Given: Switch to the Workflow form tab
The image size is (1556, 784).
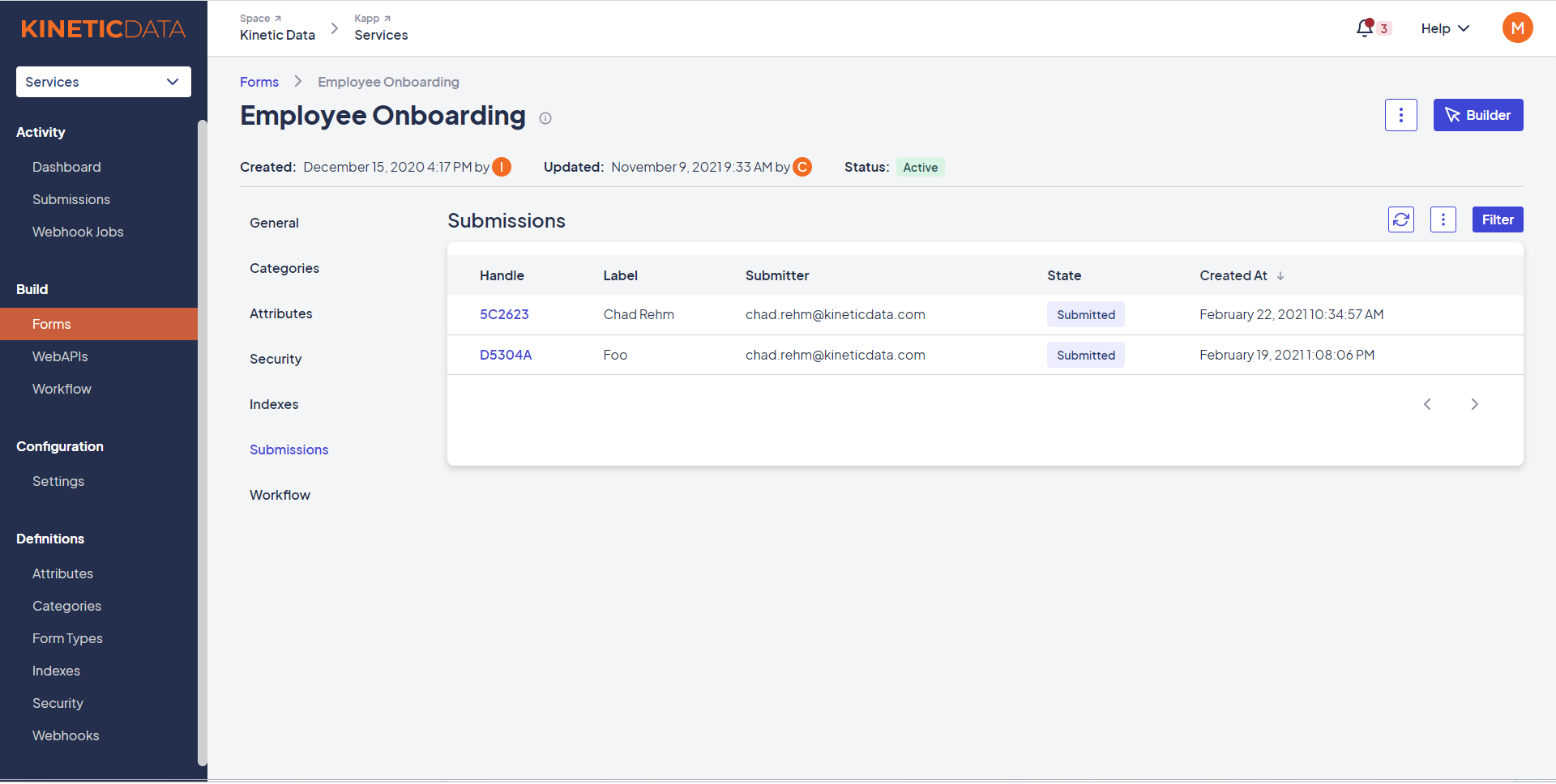Looking at the screenshot, I should 280,495.
